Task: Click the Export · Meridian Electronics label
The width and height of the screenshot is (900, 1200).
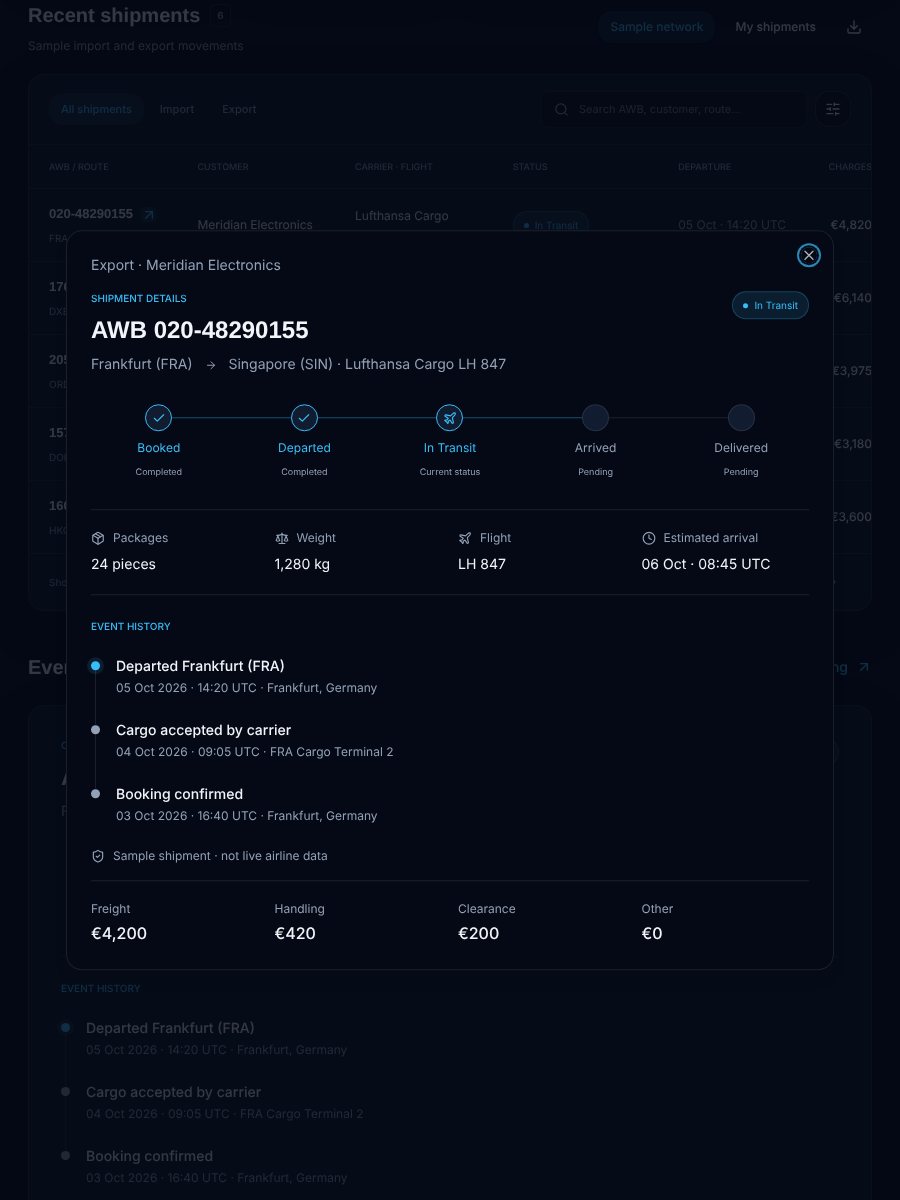Action: click(186, 265)
